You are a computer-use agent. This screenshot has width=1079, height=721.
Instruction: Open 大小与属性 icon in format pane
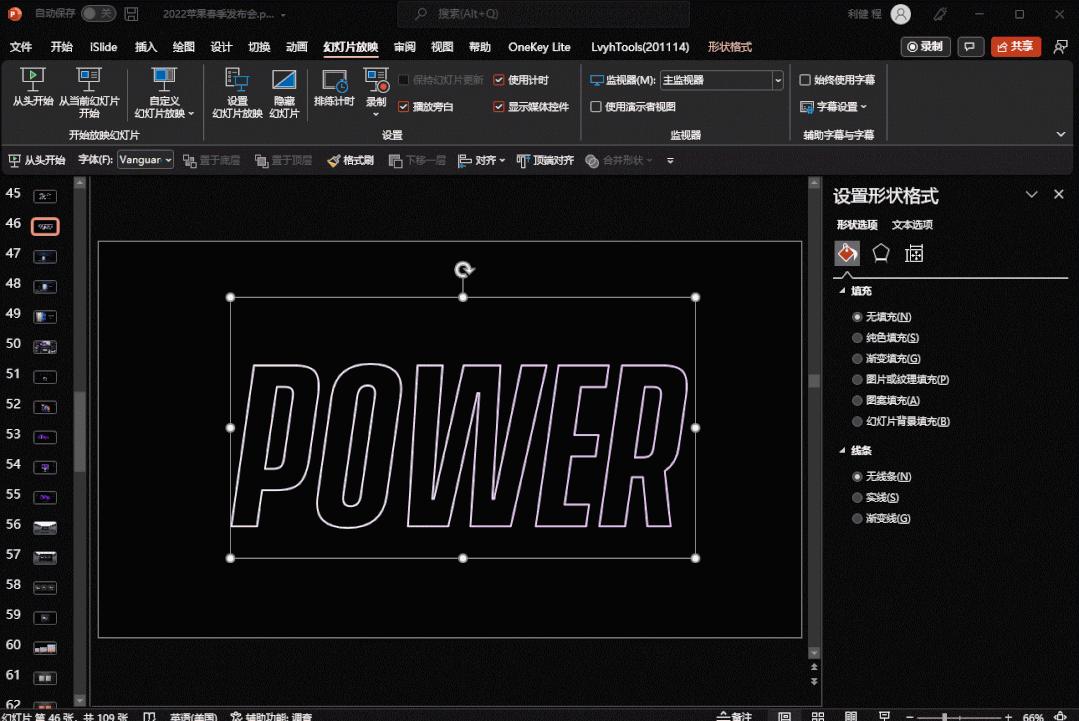pos(914,253)
